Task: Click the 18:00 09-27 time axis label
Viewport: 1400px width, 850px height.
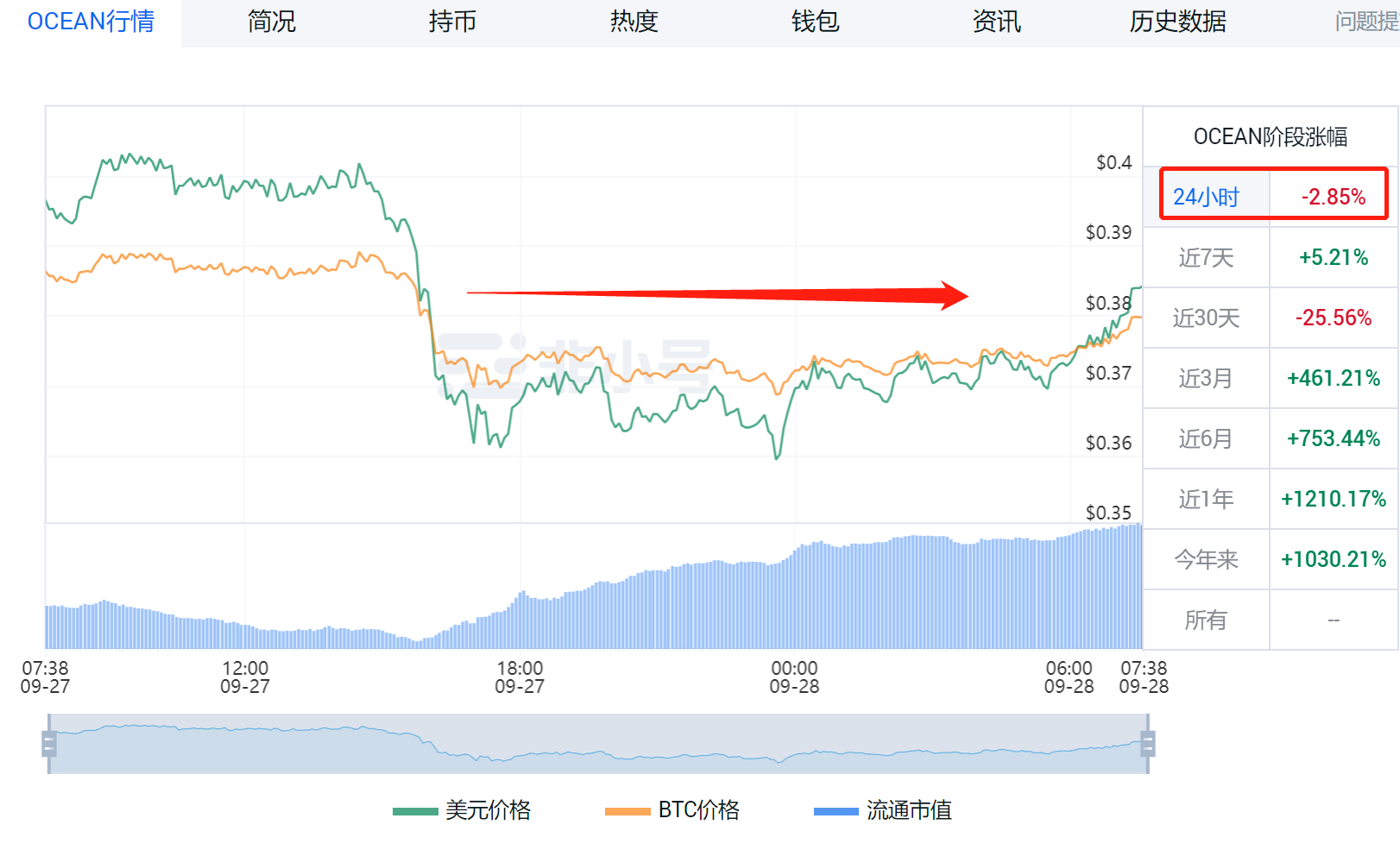Action: click(520, 677)
